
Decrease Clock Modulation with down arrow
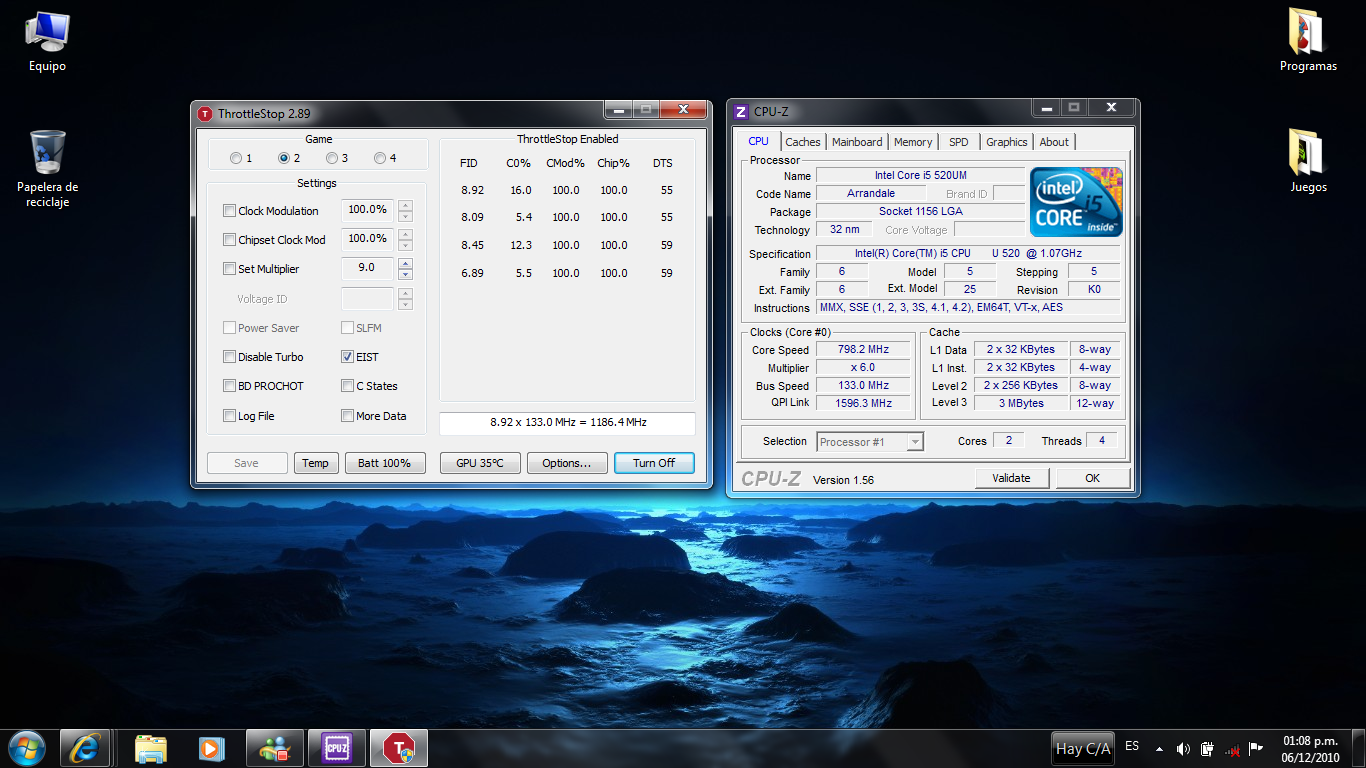pyautogui.click(x=405, y=216)
